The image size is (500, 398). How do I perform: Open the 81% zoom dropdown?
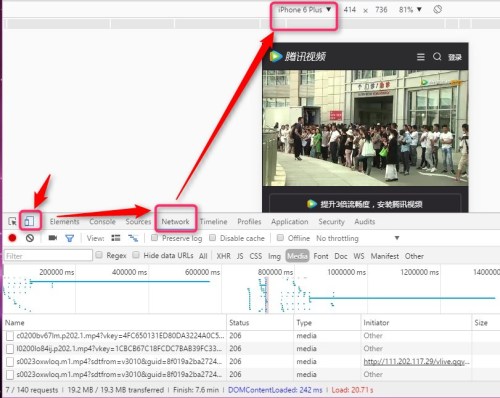tap(410, 10)
